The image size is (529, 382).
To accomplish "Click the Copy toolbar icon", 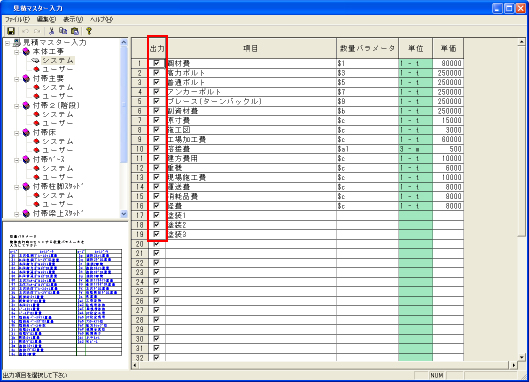I will pyautogui.click(x=63, y=31).
